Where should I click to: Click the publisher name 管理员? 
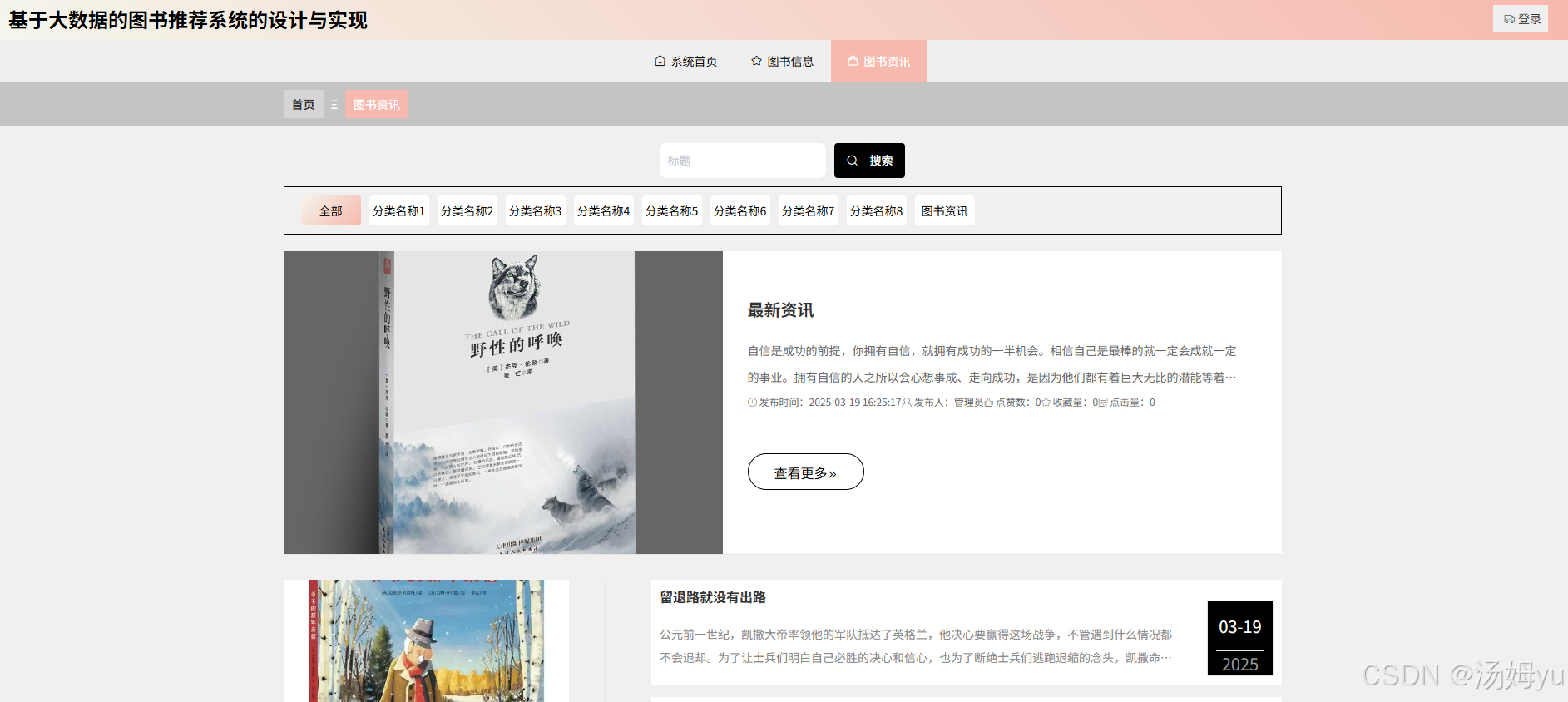969,403
